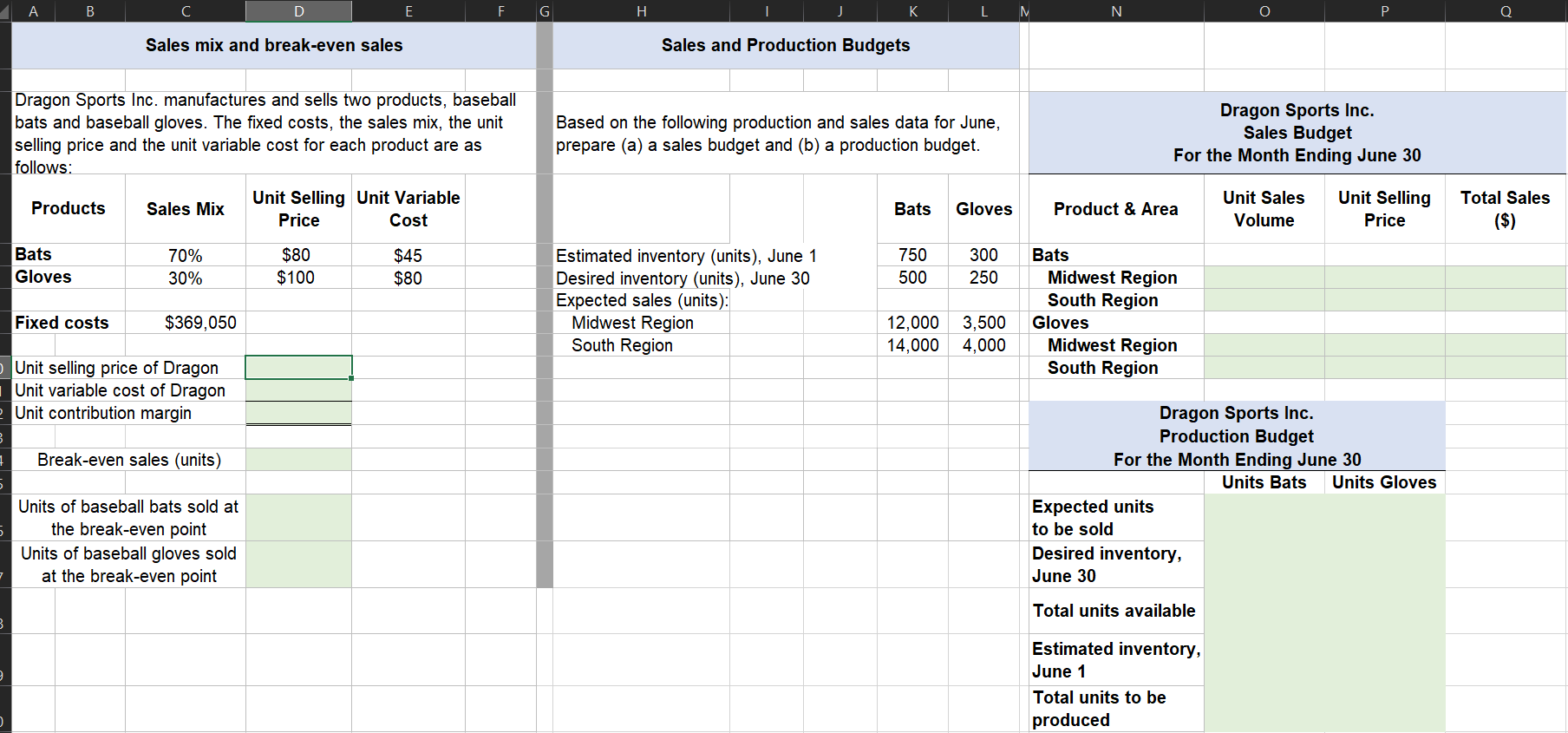Viewport: 1568px width, 733px height.
Task: Select the 3,500 Midwest gloves sales cell
Action: [x=983, y=323]
